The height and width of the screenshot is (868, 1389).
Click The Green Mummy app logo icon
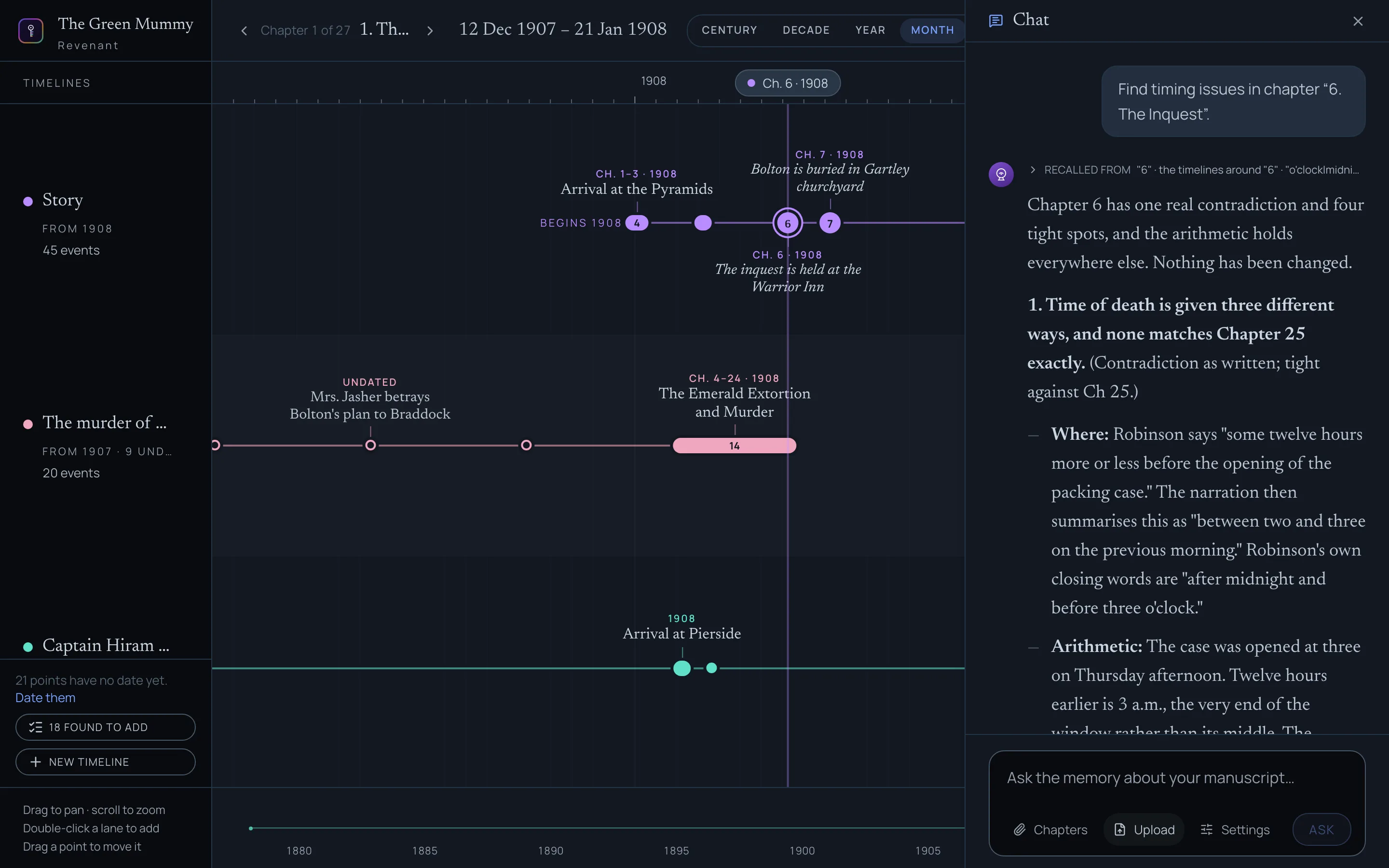(x=31, y=30)
